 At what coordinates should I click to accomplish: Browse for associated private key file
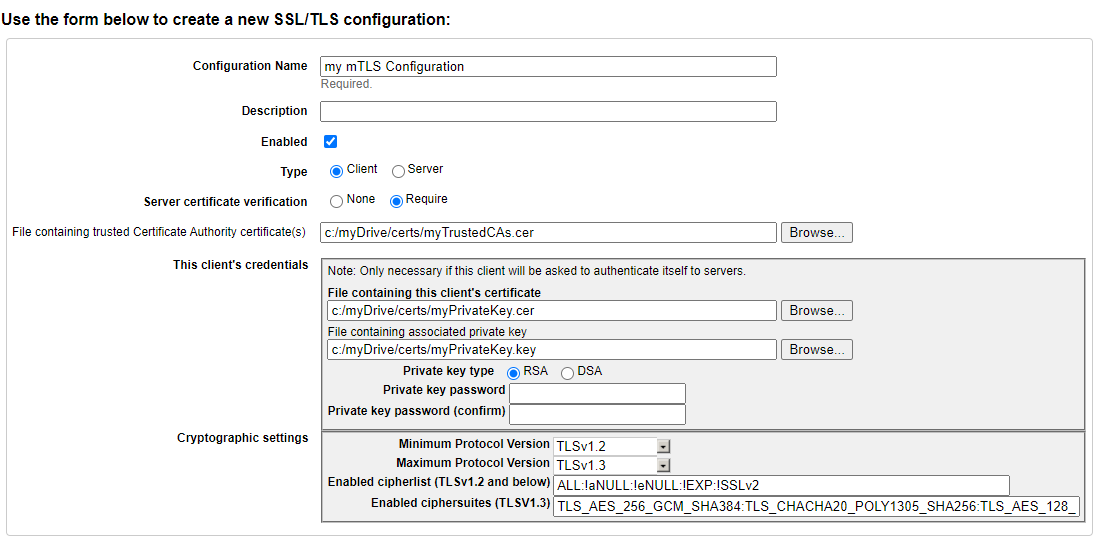pyautogui.click(x=816, y=349)
